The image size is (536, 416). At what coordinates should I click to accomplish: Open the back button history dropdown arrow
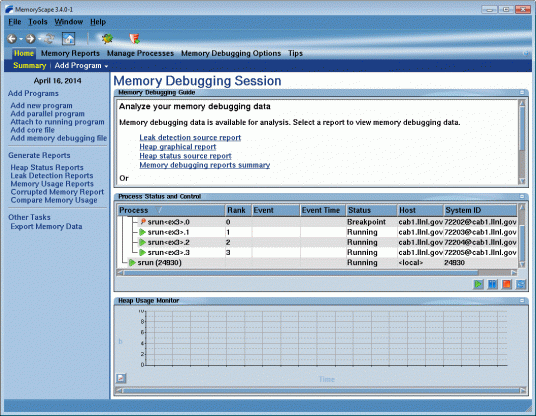pyautogui.click(x=21, y=39)
